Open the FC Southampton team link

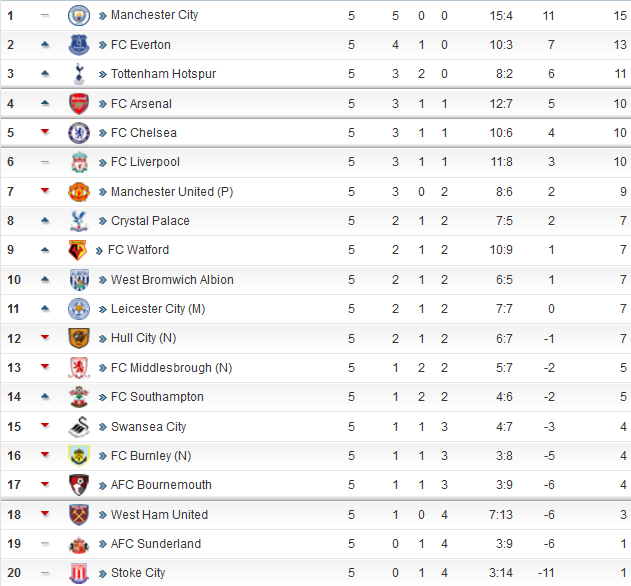(x=157, y=397)
